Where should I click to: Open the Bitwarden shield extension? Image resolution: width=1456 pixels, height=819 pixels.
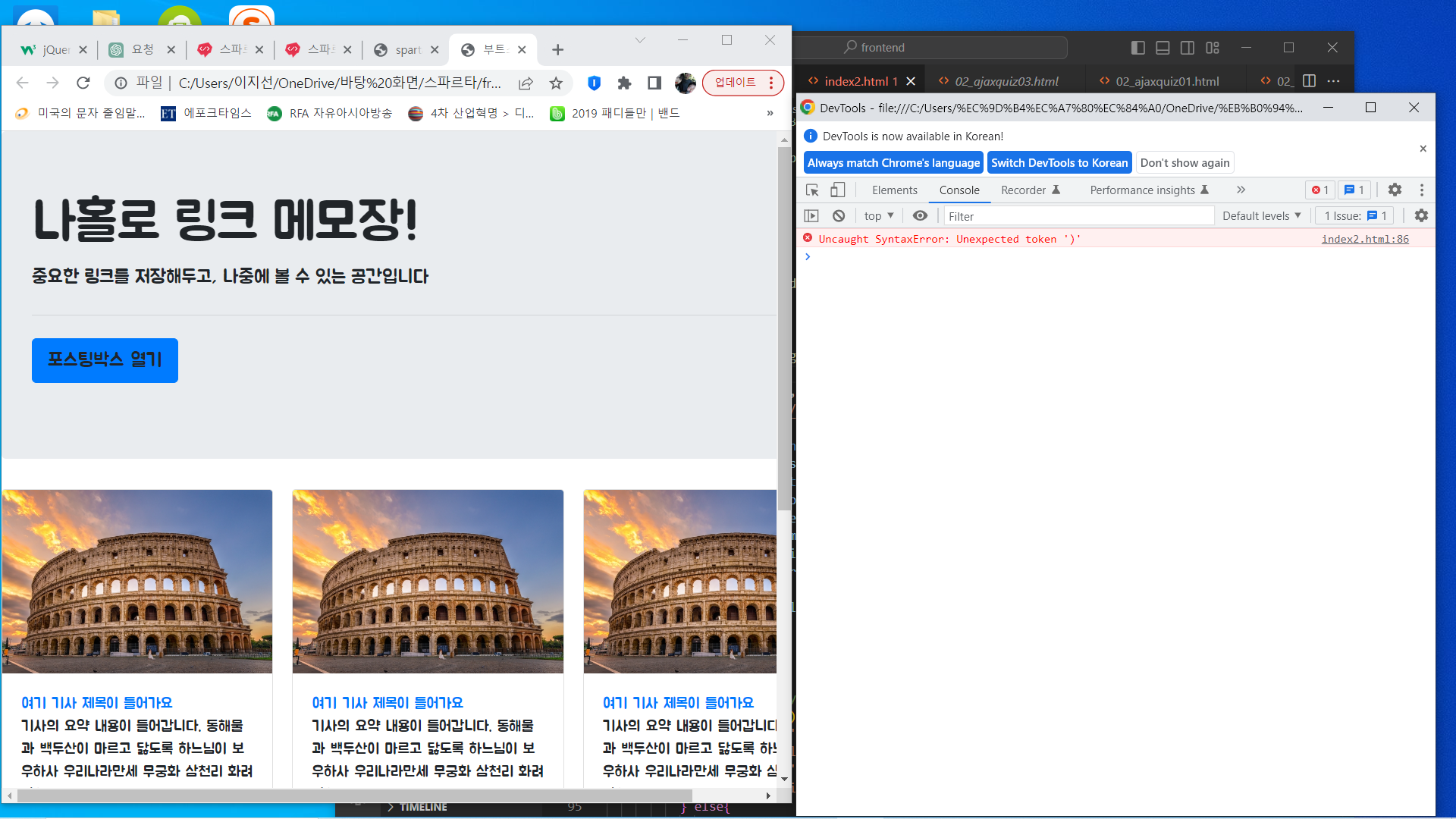click(x=595, y=83)
